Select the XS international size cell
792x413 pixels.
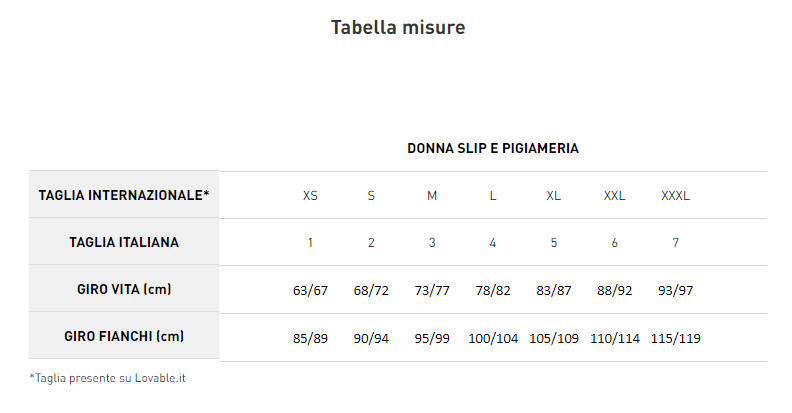click(x=310, y=196)
